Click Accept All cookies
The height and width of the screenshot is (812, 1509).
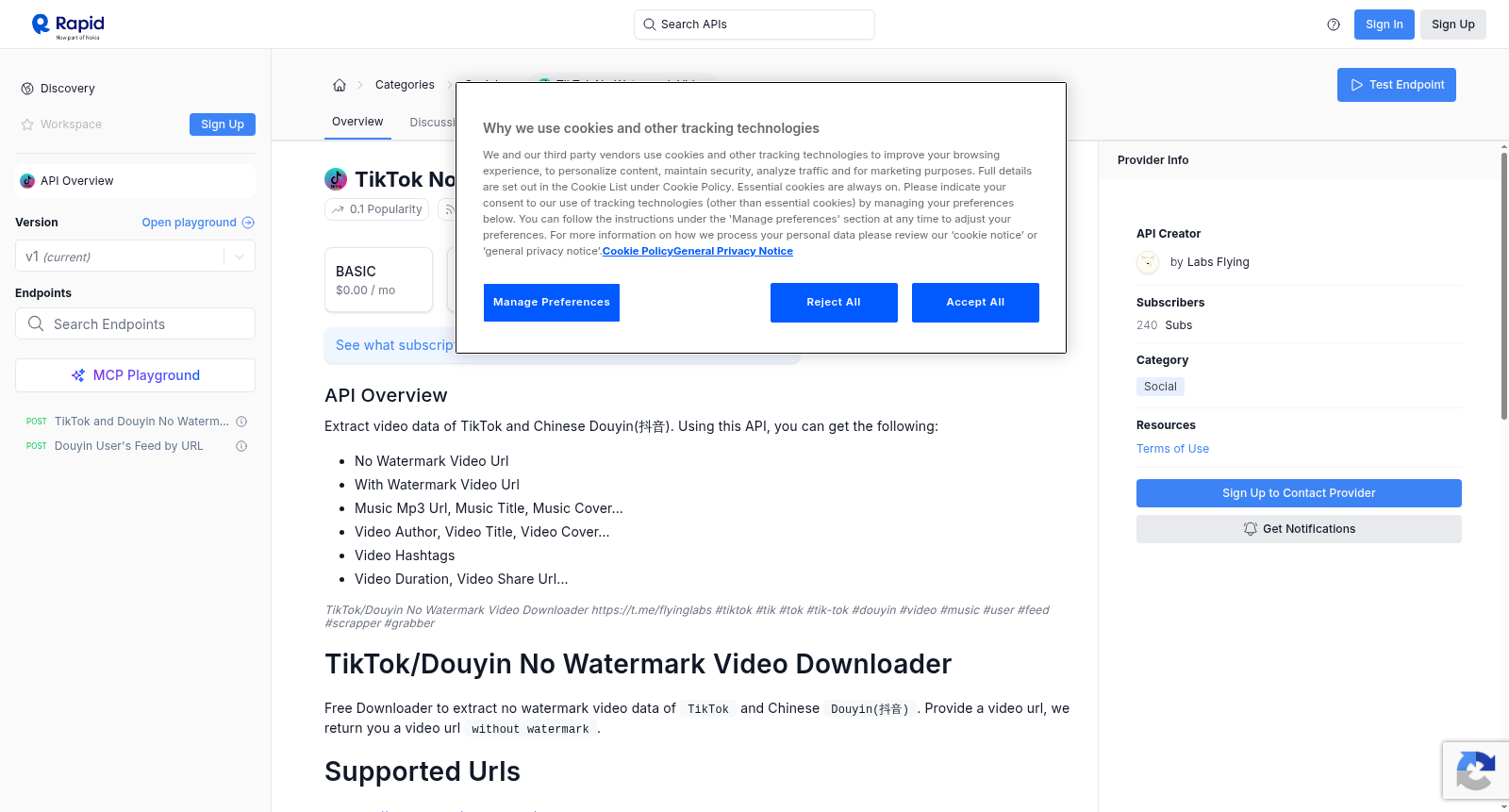coord(975,302)
